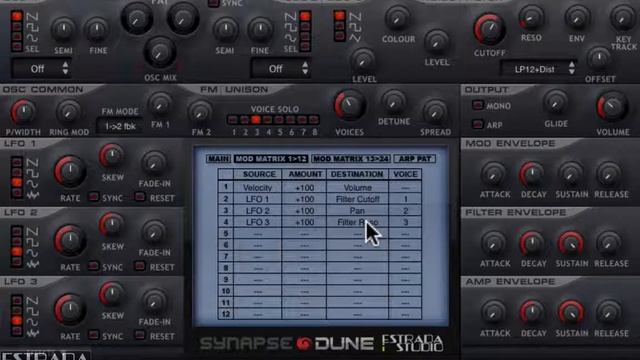Enable the ARP output toggle
The image size is (640, 360).
478,124
